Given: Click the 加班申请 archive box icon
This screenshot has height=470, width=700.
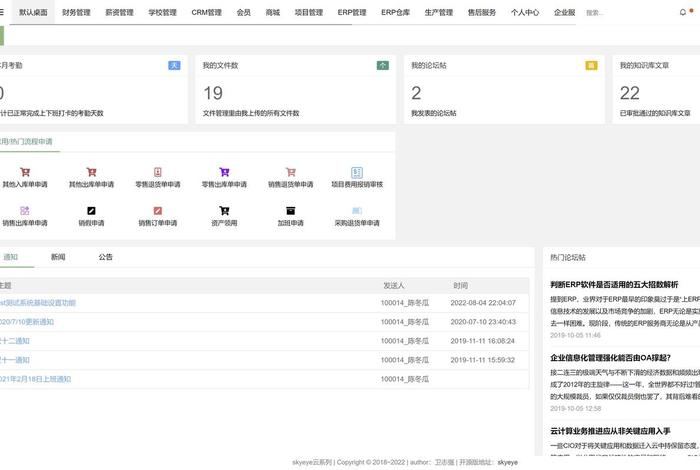Looking at the screenshot, I should pos(291,211).
